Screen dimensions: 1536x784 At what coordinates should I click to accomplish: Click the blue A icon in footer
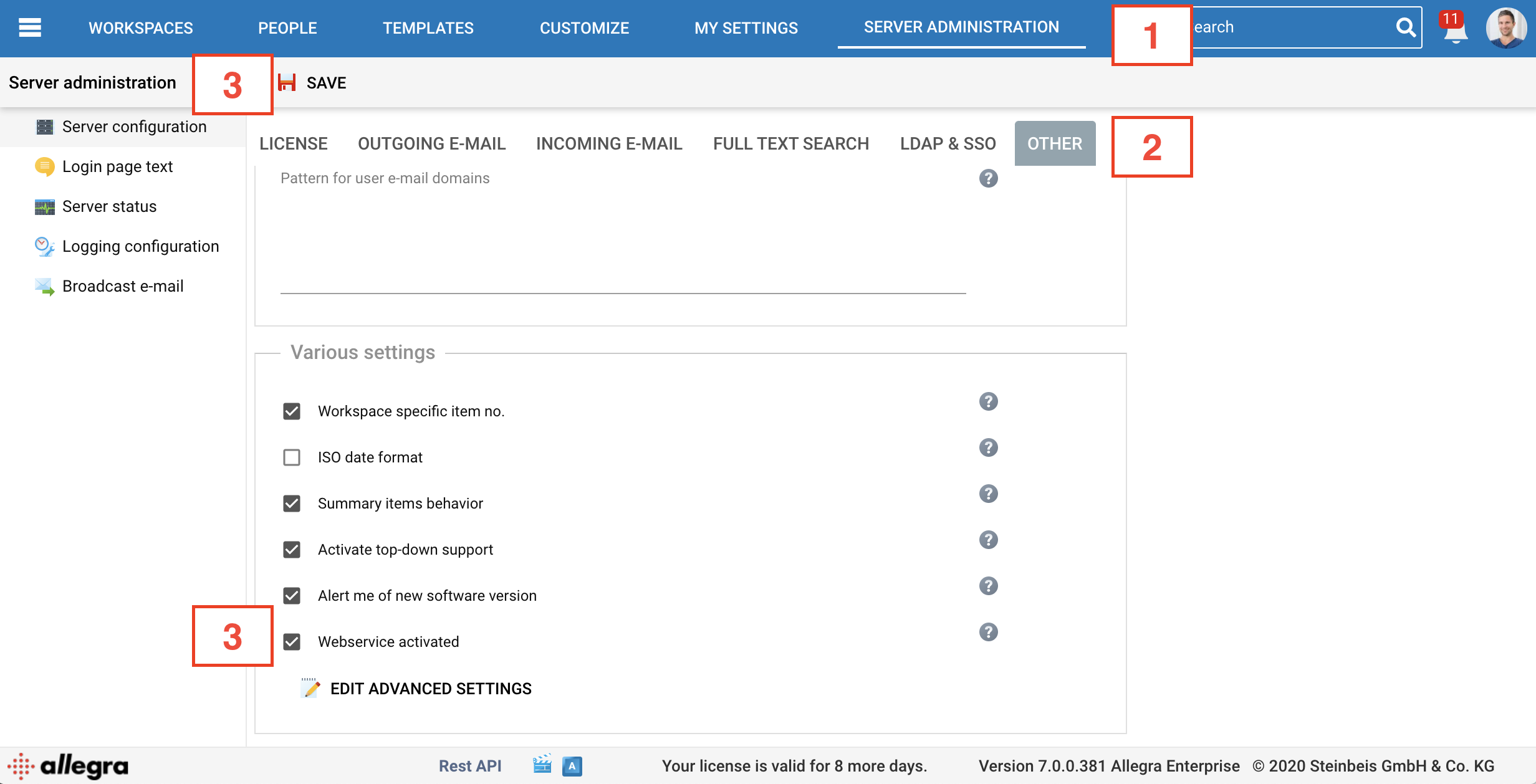click(572, 766)
